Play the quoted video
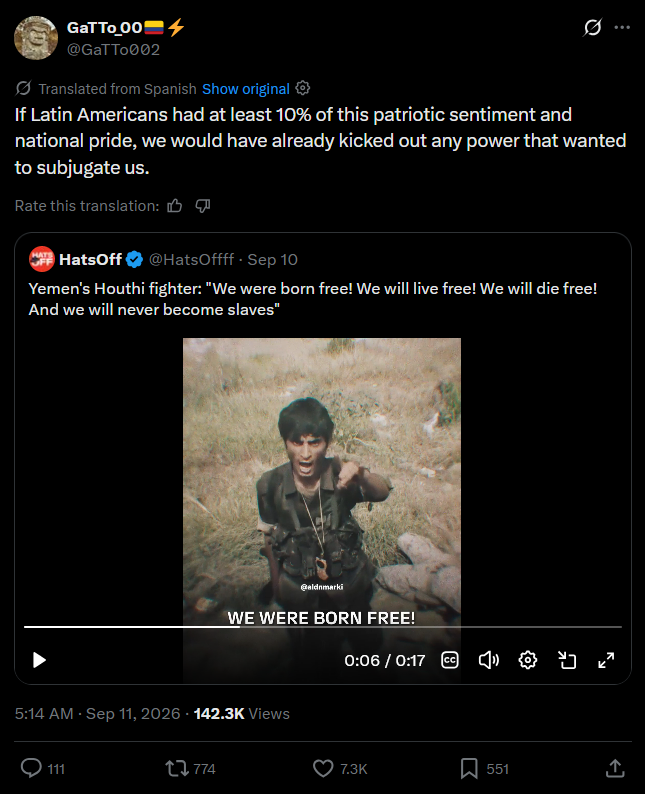The image size is (645, 794). pyautogui.click(x=39, y=660)
